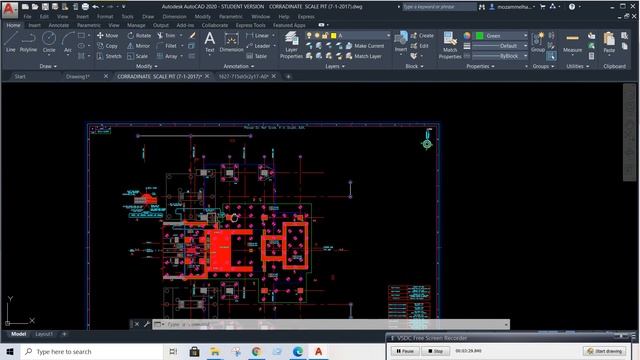Toggle the ribbon minimize state button
Image resolution: width=640 pixels, height=360 pixels.
coord(322,25)
